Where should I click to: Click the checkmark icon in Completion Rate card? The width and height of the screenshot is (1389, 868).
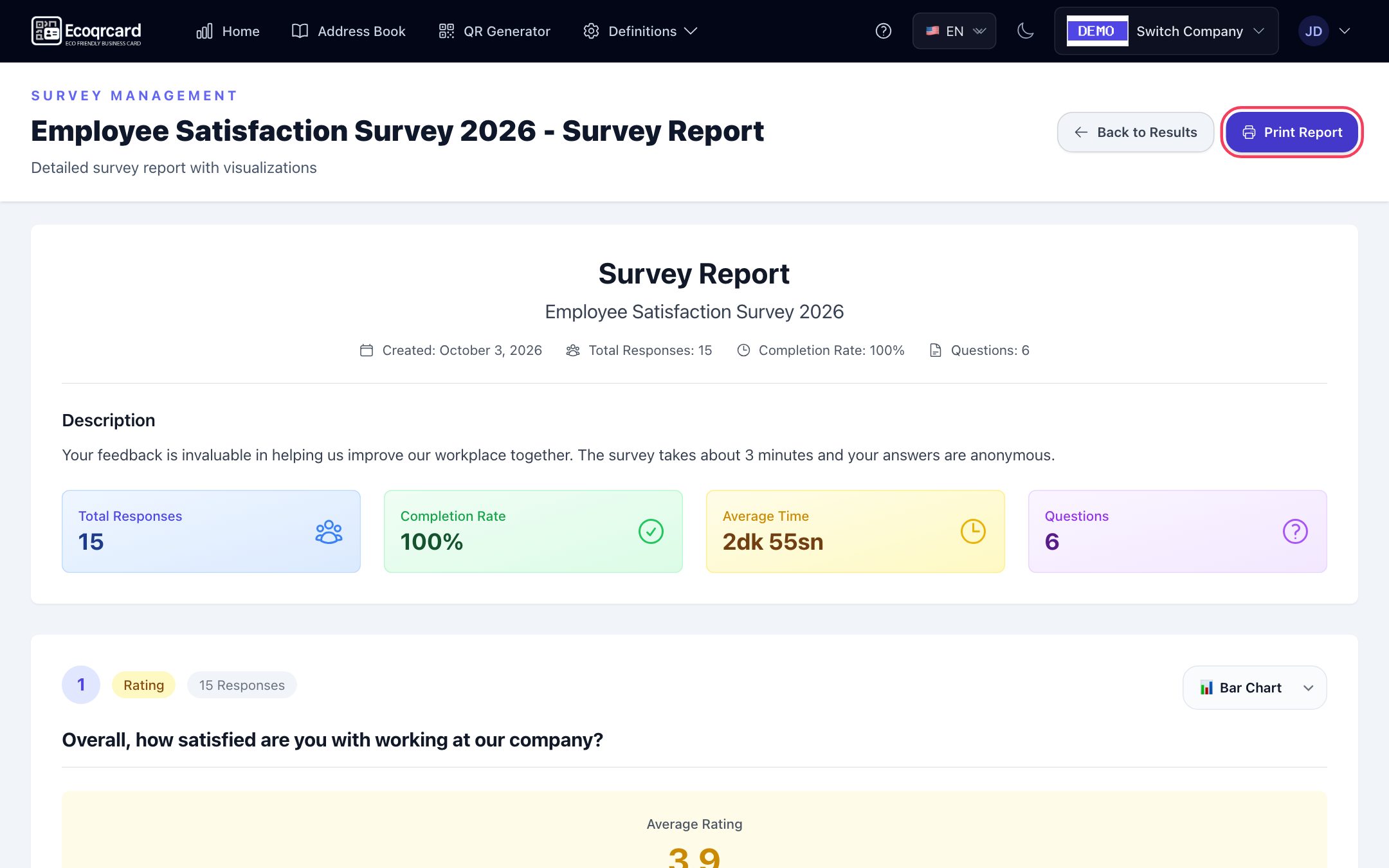pos(651,532)
